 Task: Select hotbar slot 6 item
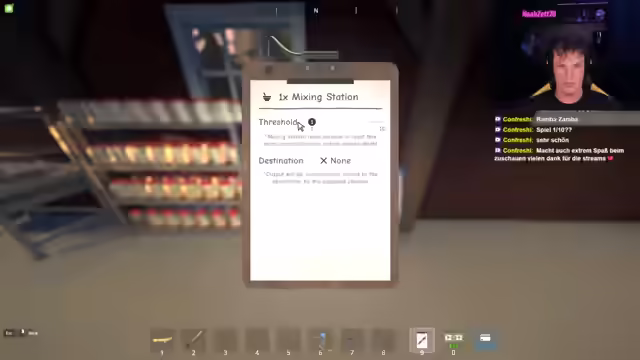pos(320,340)
